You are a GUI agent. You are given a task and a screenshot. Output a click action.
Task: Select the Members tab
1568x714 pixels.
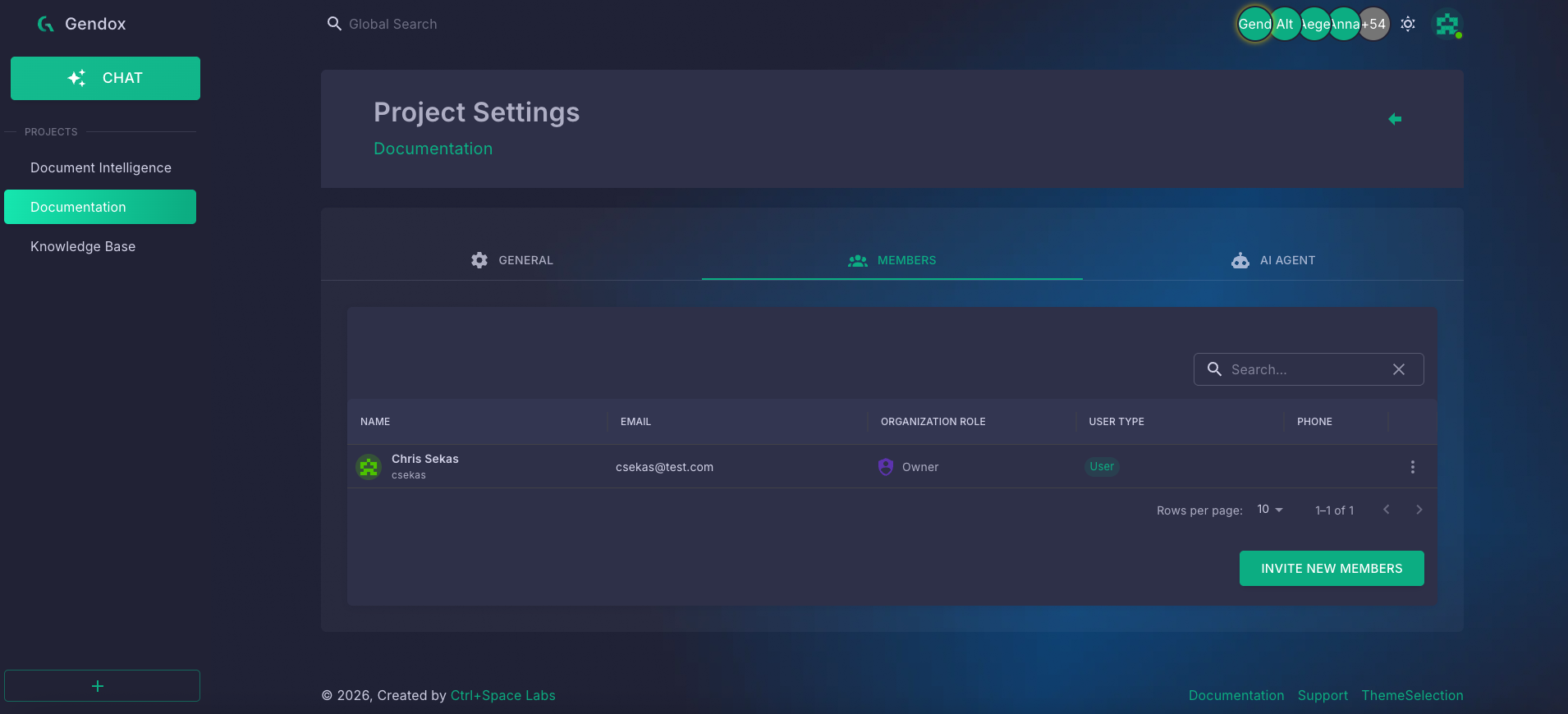pyautogui.click(x=892, y=260)
